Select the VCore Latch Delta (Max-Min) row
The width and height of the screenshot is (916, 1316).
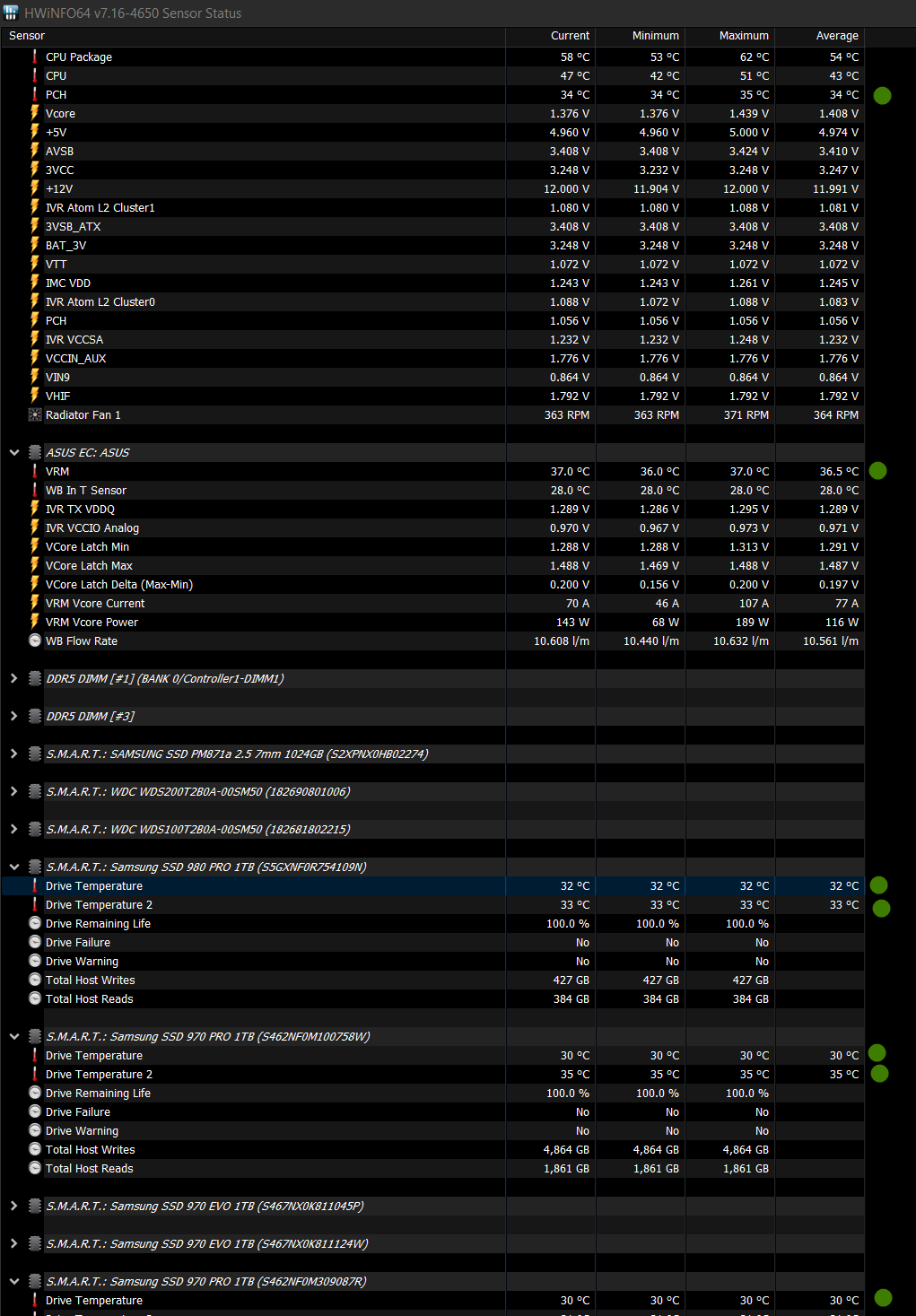click(432, 584)
